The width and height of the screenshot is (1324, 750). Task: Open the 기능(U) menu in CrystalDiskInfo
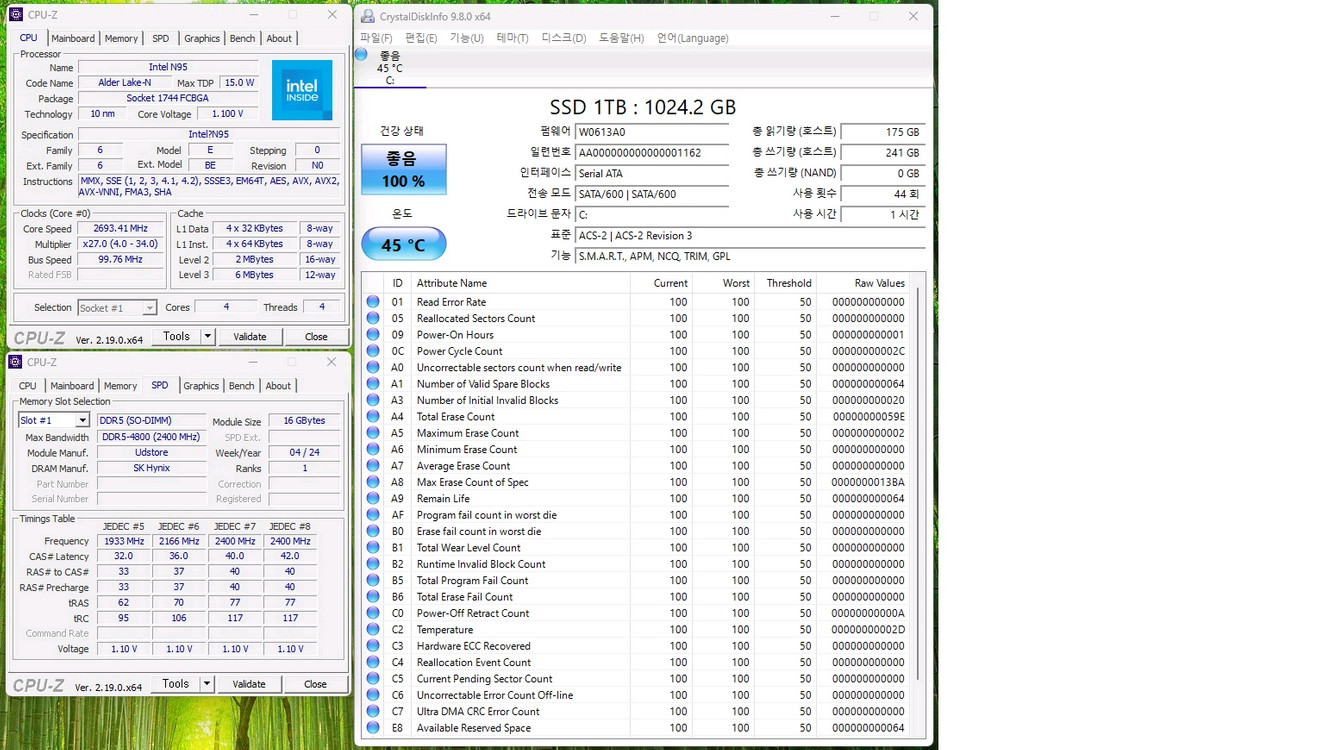click(x=467, y=38)
